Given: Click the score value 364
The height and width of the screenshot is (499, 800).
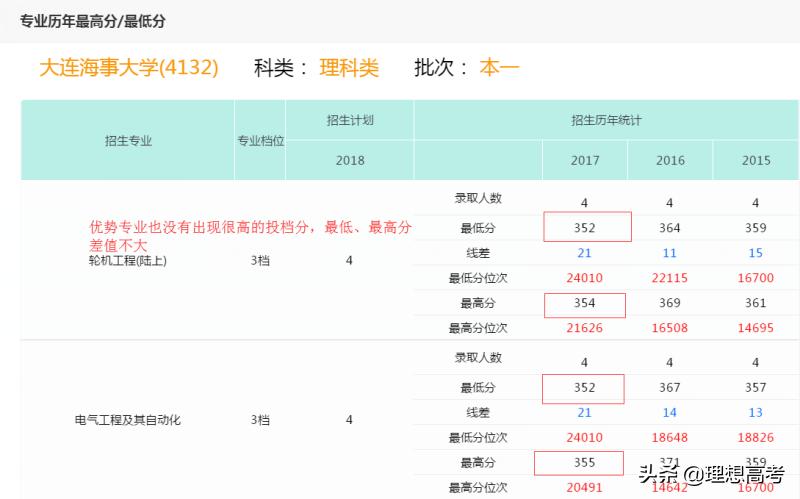Looking at the screenshot, I should [x=669, y=228].
